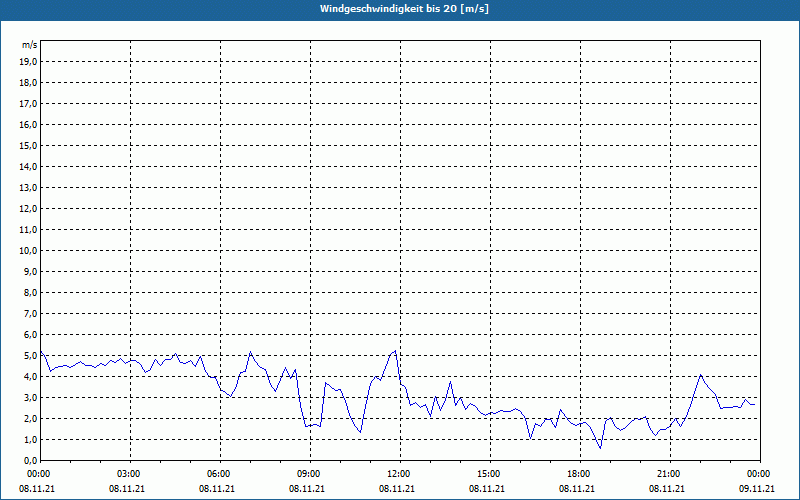Click the 7,0 y-axis label

click(x=30, y=314)
